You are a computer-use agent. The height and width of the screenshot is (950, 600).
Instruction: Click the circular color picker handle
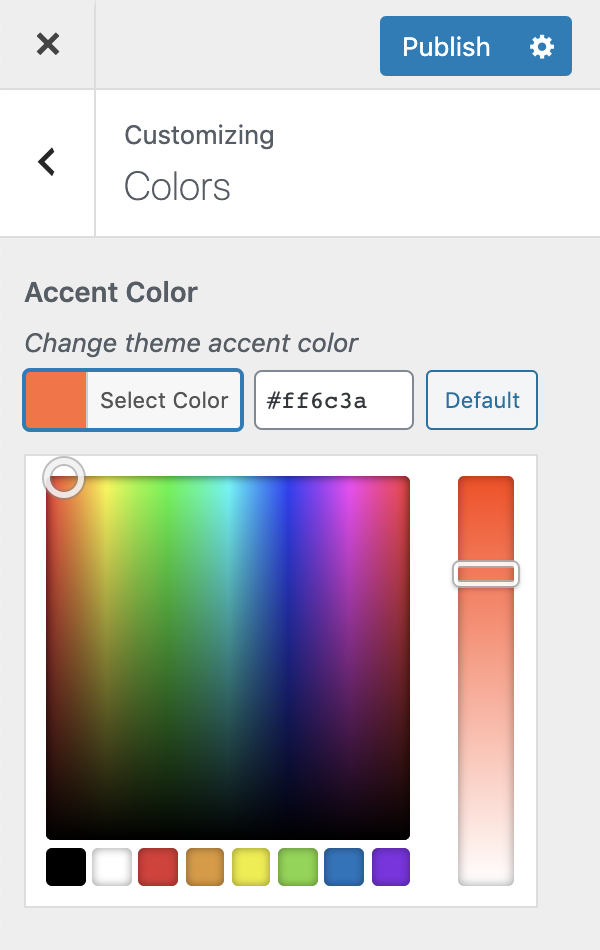click(64, 477)
